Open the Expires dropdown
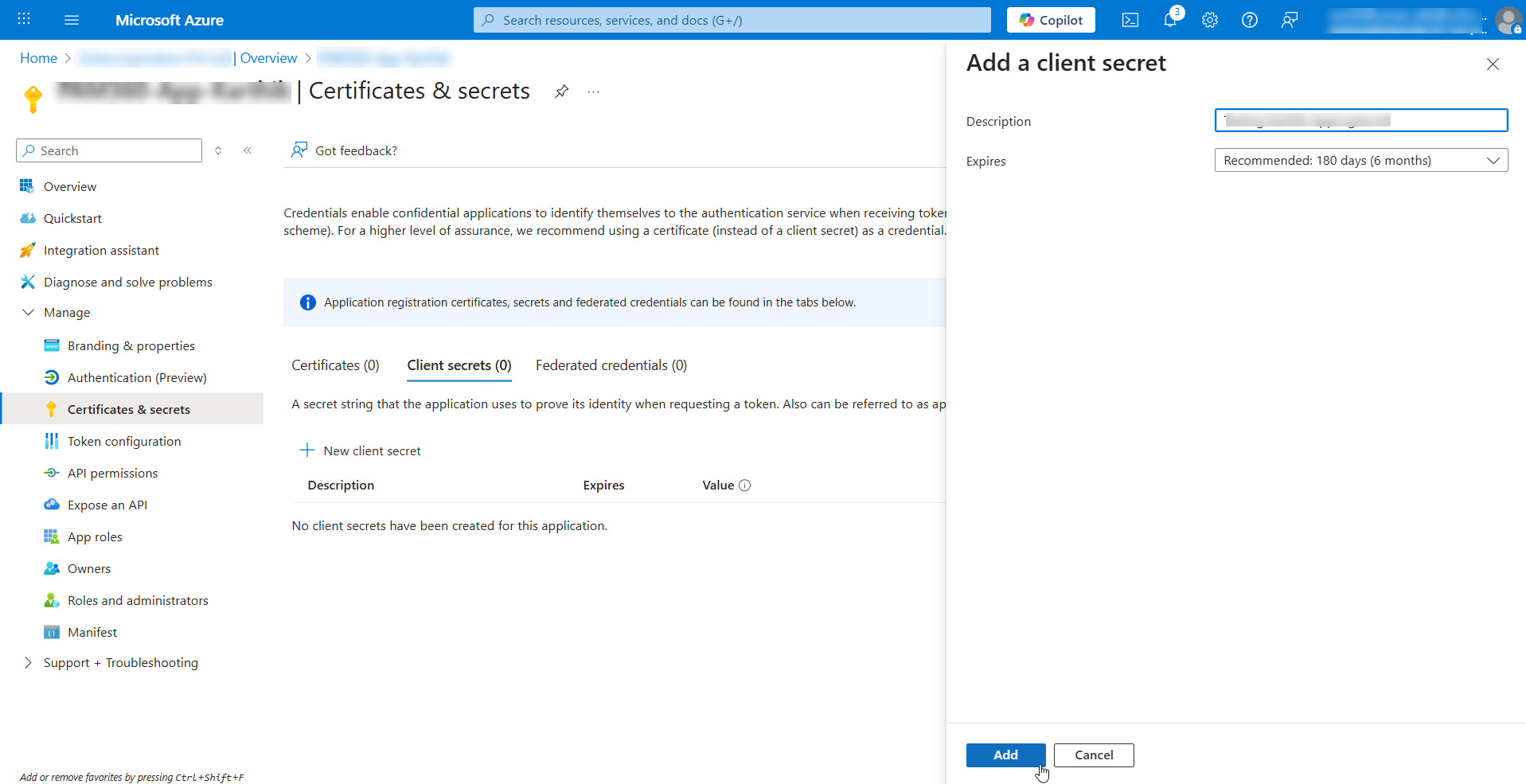 pyautogui.click(x=1360, y=160)
